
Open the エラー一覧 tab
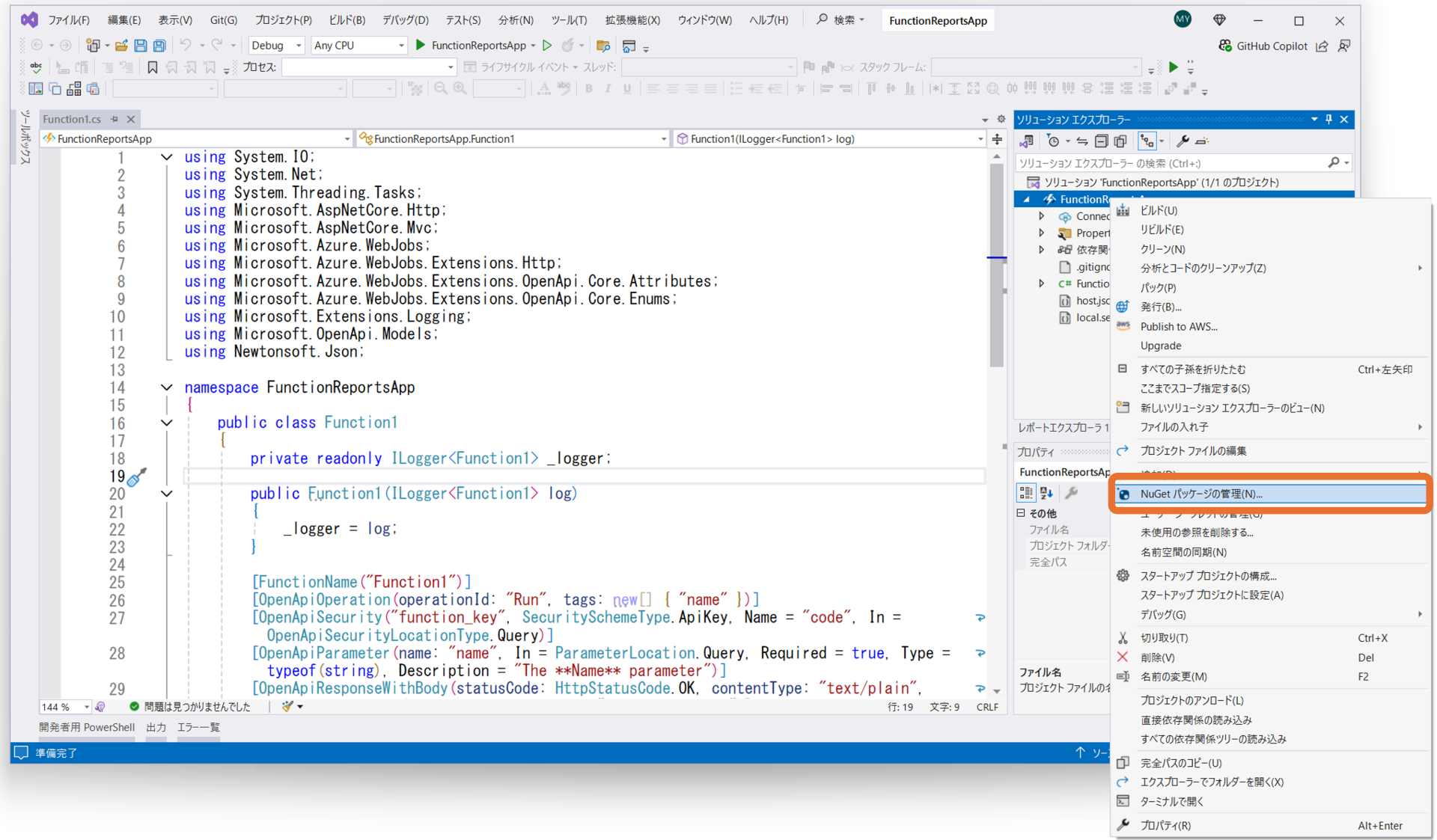click(198, 727)
